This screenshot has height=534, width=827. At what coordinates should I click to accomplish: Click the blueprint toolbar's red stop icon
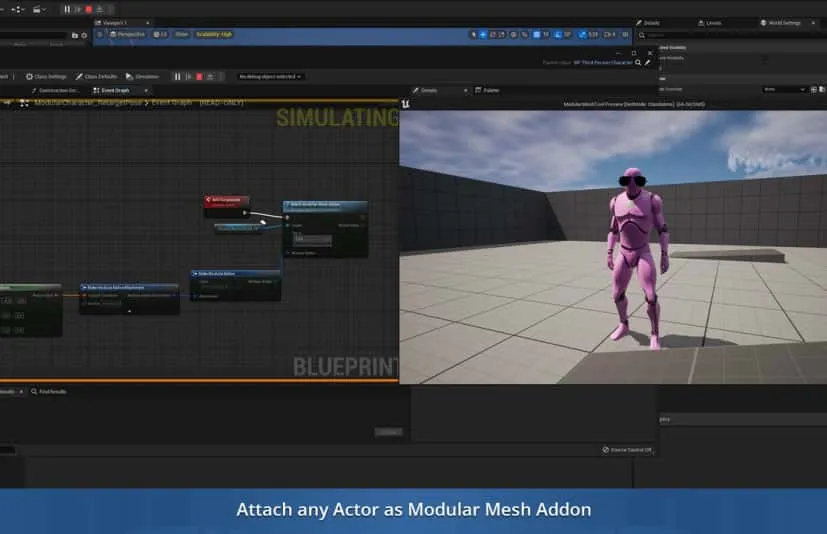click(199, 76)
